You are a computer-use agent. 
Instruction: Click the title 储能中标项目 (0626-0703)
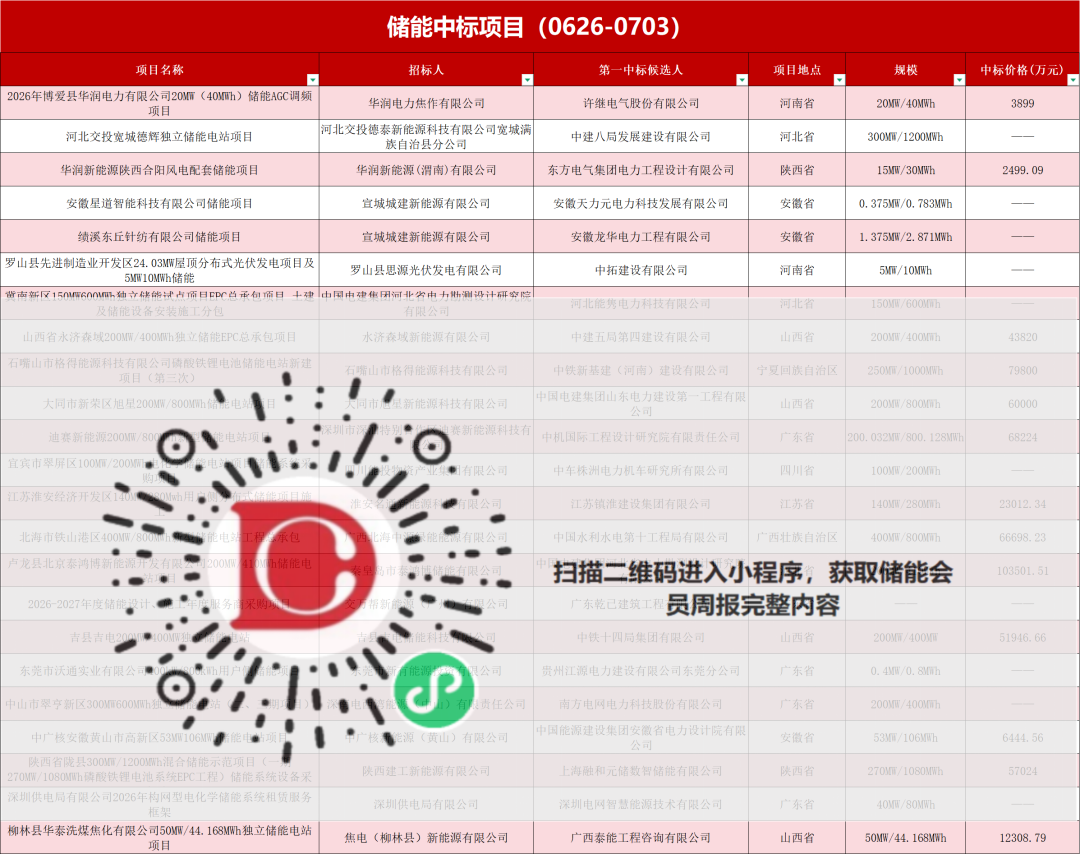533,27
